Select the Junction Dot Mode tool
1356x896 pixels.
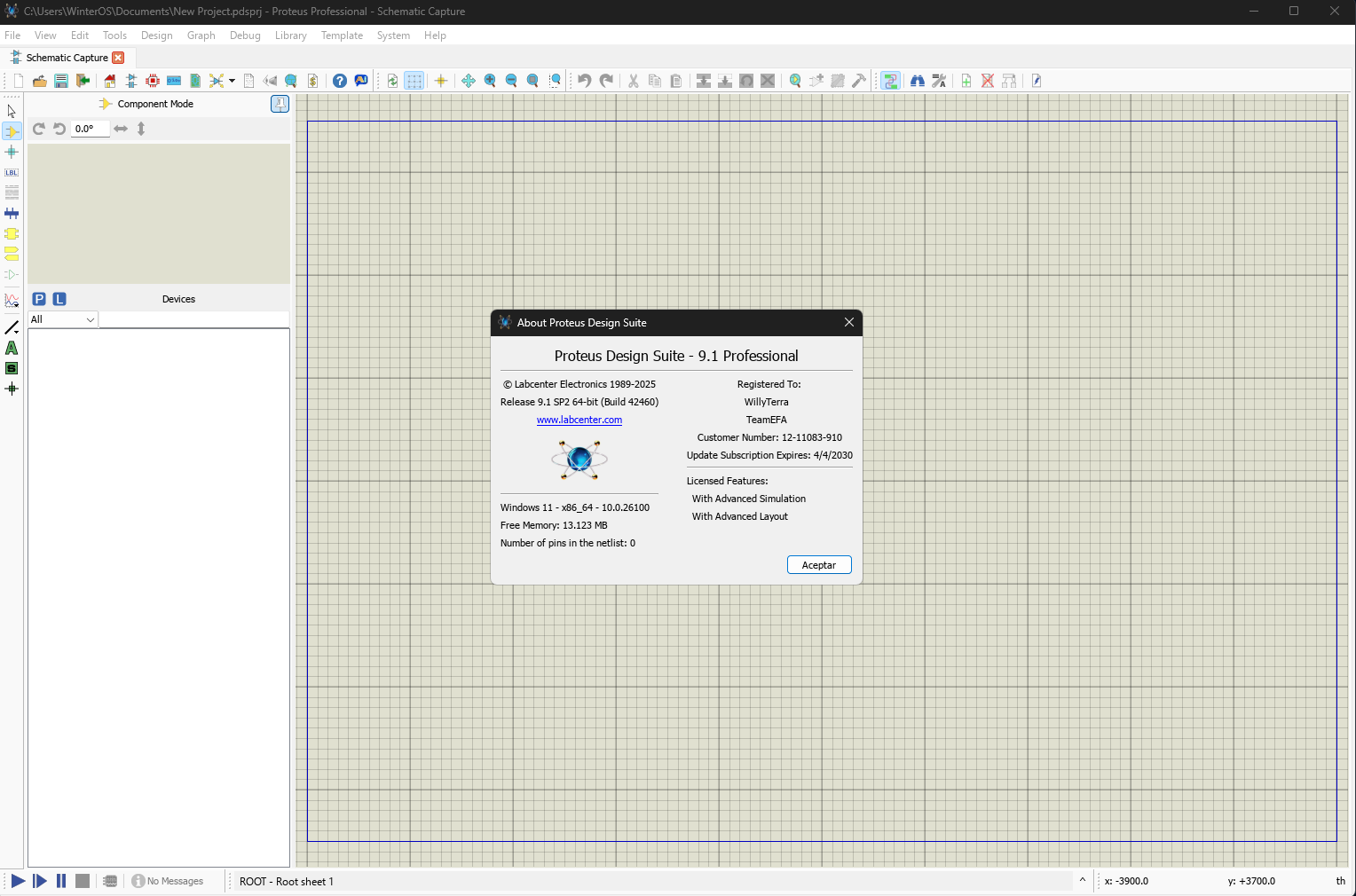12,152
